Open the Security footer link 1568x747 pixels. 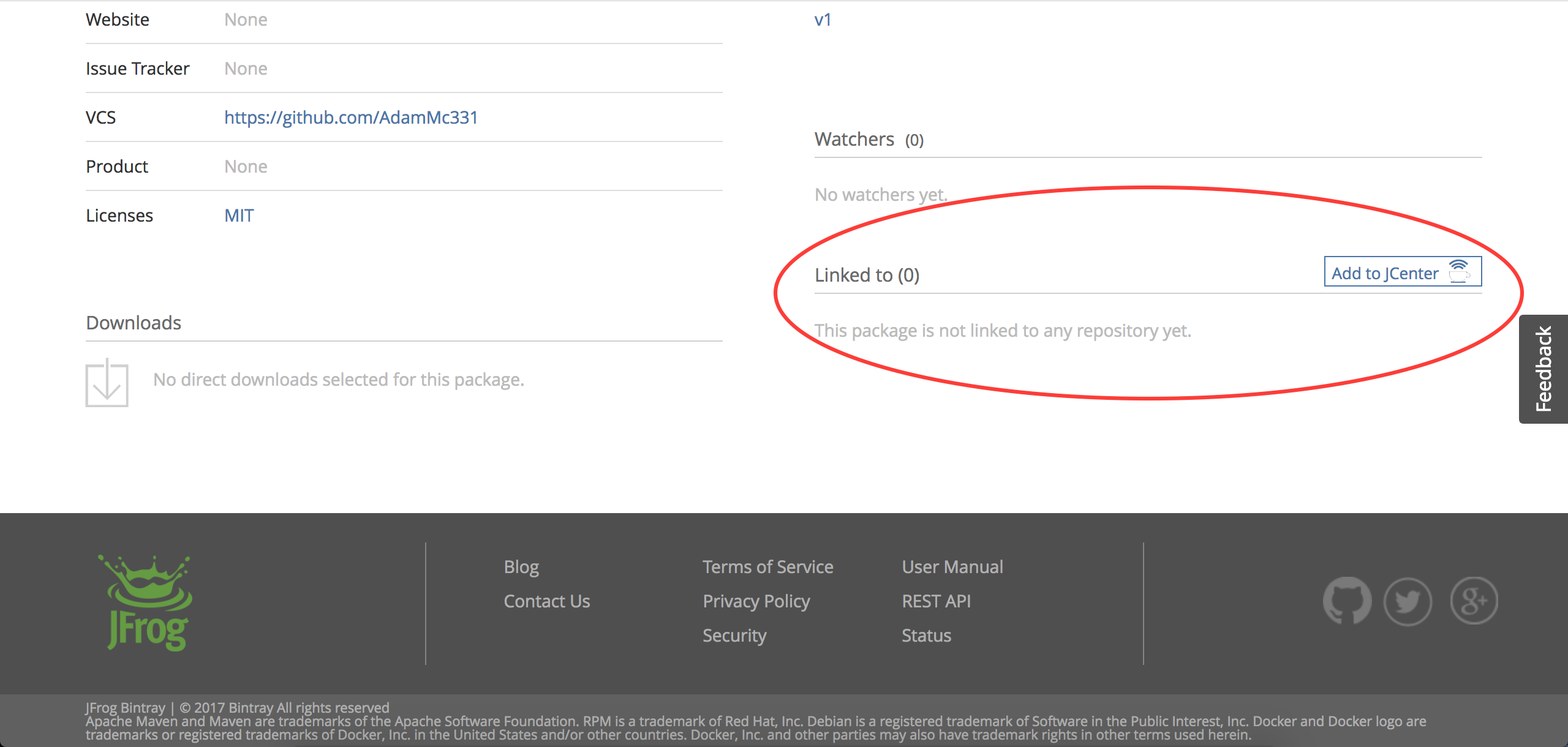pos(734,636)
